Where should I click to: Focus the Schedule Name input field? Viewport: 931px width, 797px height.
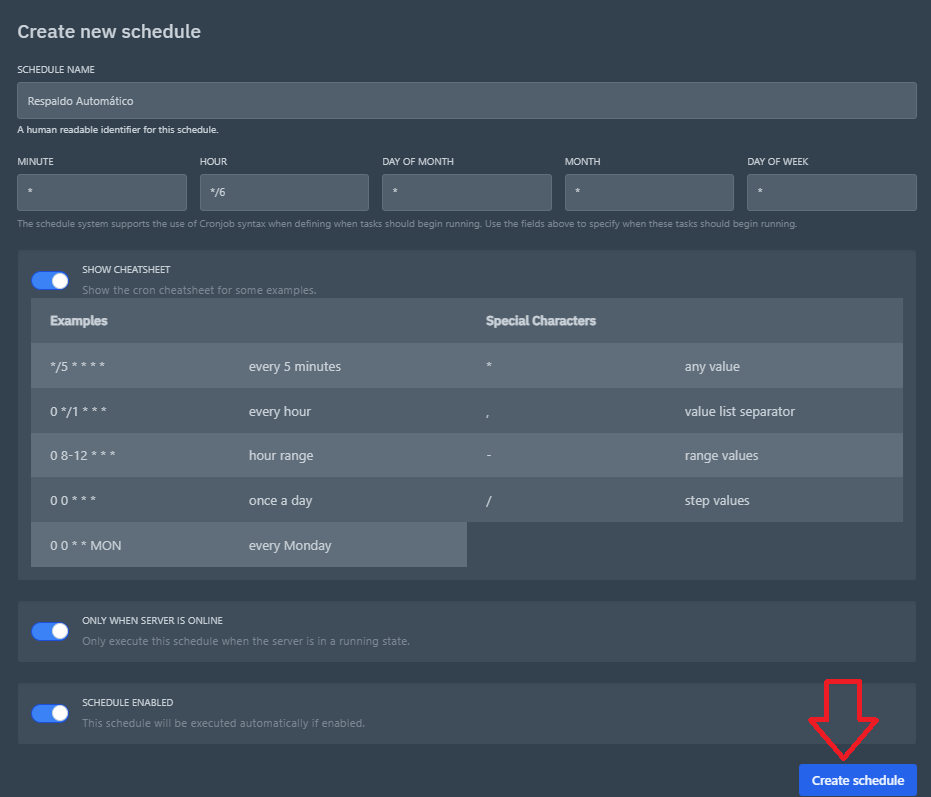click(466, 101)
